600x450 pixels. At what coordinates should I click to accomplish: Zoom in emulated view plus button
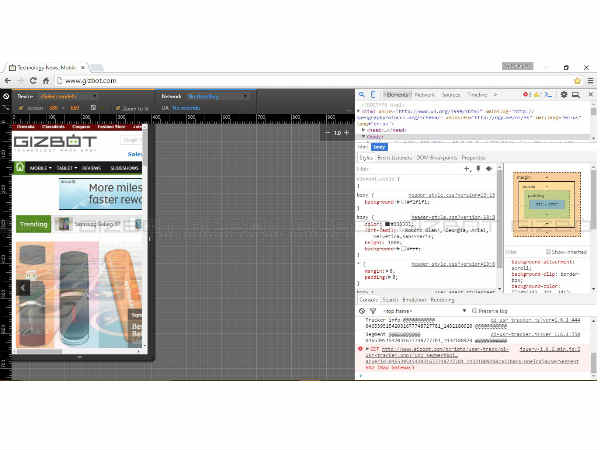click(x=347, y=133)
